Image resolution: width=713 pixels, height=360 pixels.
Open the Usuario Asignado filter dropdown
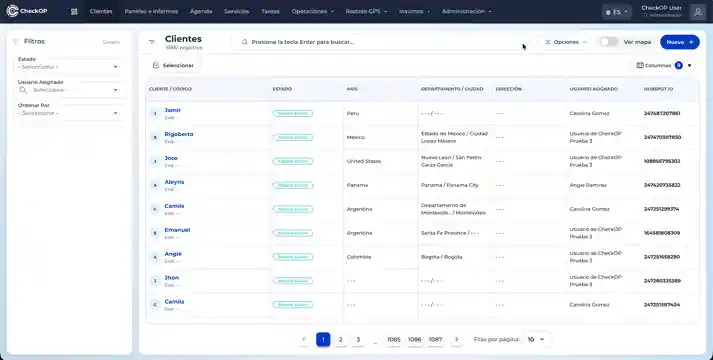click(x=69, y=90)
